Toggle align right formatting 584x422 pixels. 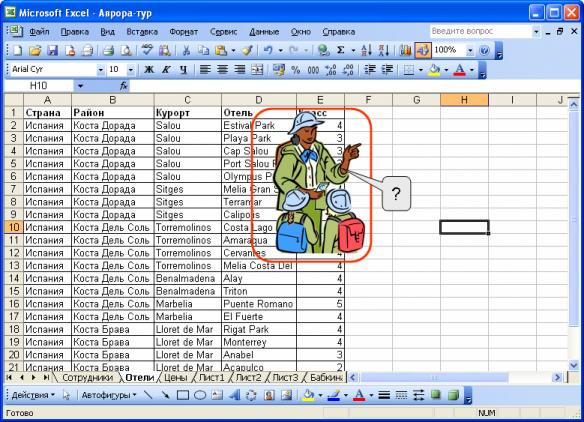coord(239,70)
